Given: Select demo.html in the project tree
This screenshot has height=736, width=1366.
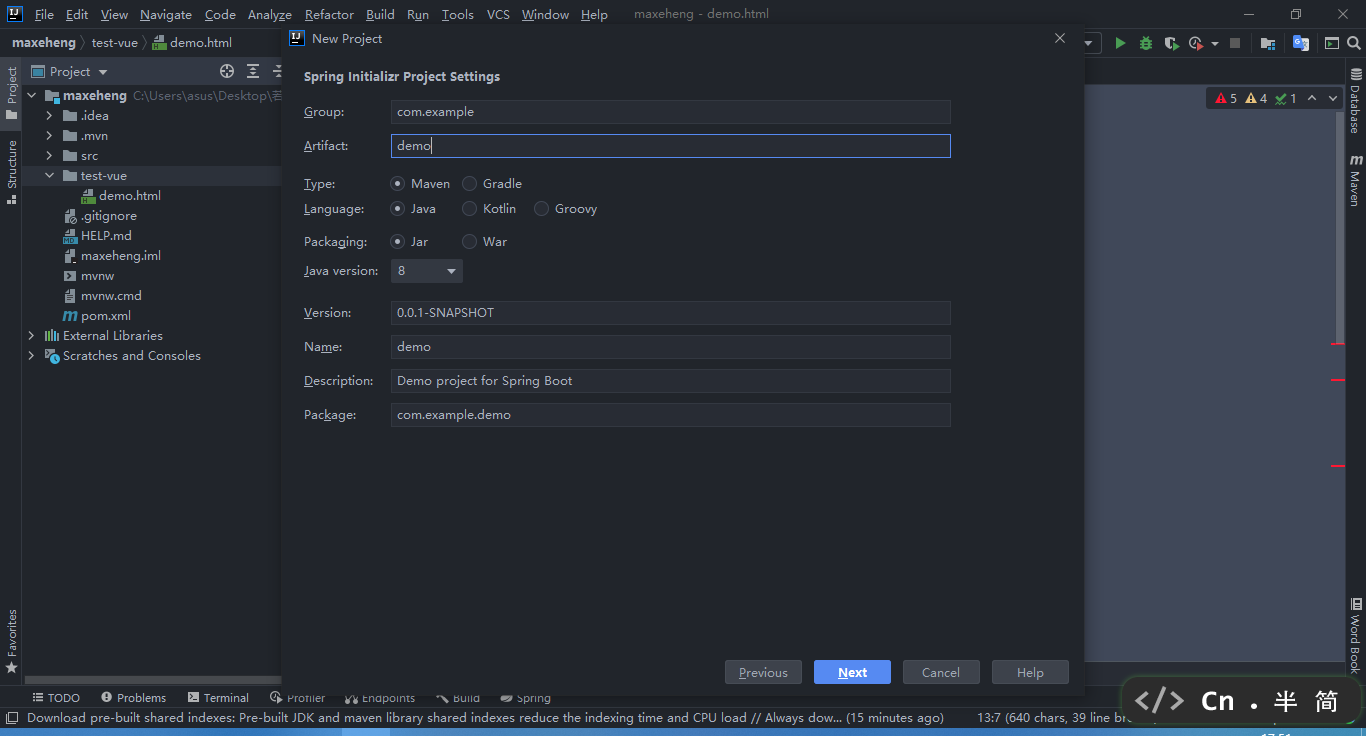Looking at the screenshot, I should 129,196.
